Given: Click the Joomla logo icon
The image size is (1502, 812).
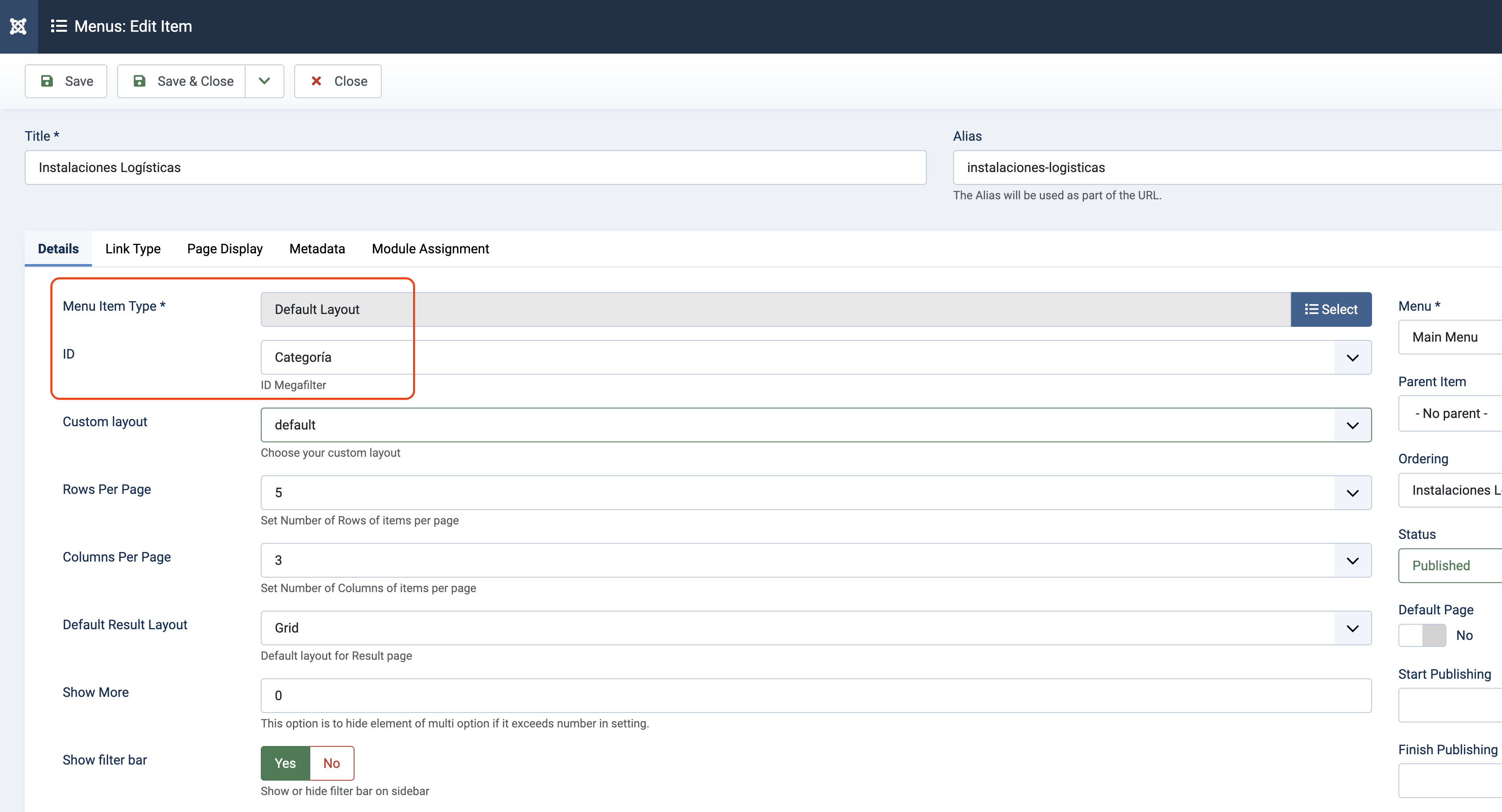Looking at the screenshot, I should click(x=19, y=26).
